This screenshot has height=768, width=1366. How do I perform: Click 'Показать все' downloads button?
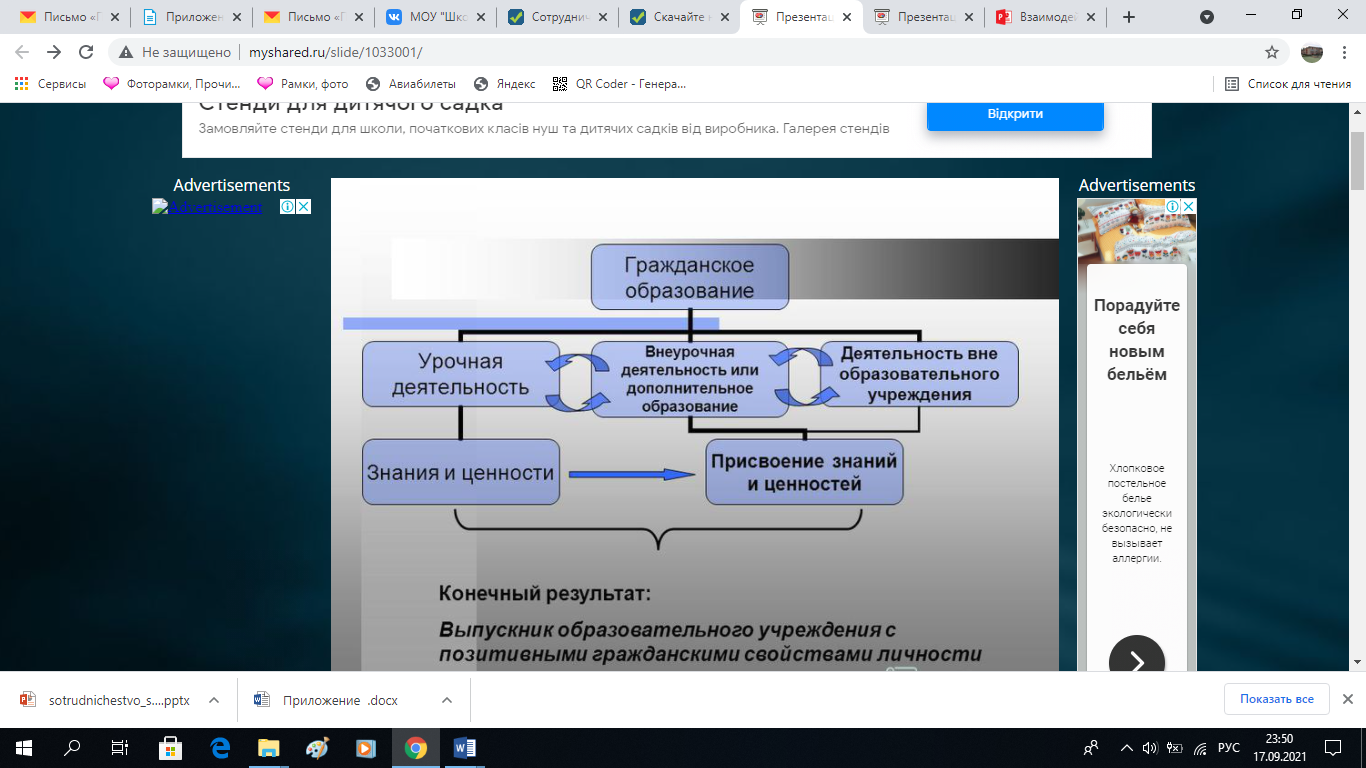click(1276, 699)
